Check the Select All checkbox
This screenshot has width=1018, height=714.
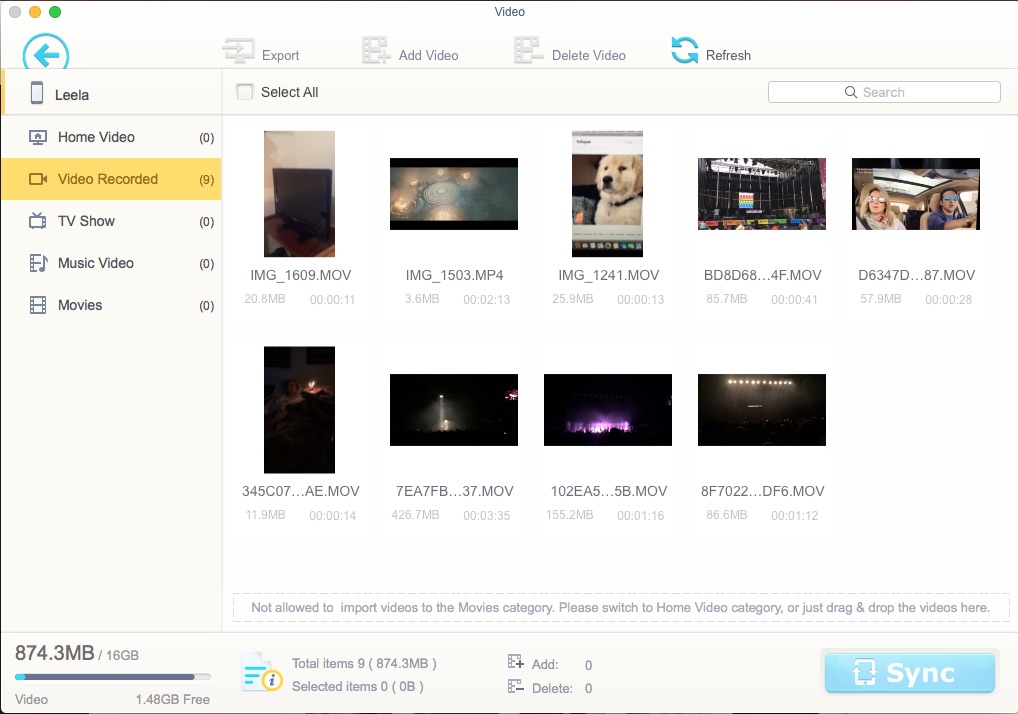coord(245,92)
